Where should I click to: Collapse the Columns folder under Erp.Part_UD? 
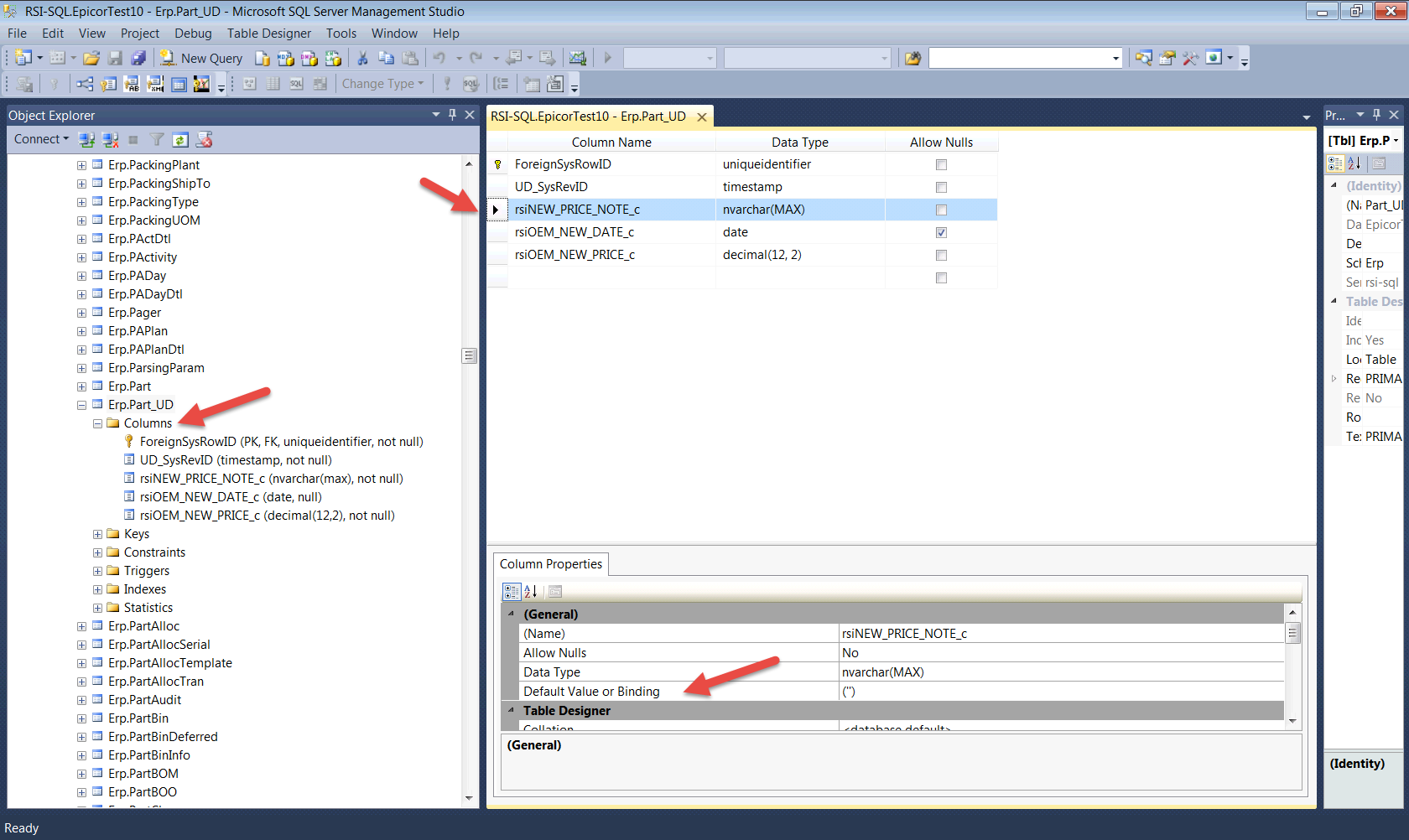[x=97, y=423]
